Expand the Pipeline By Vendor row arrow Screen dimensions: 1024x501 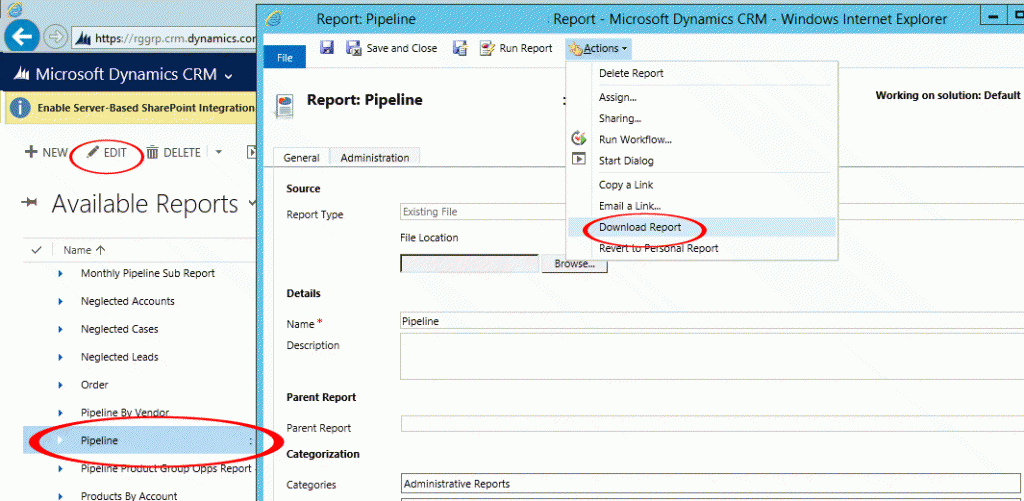click(x=60, y=413)
